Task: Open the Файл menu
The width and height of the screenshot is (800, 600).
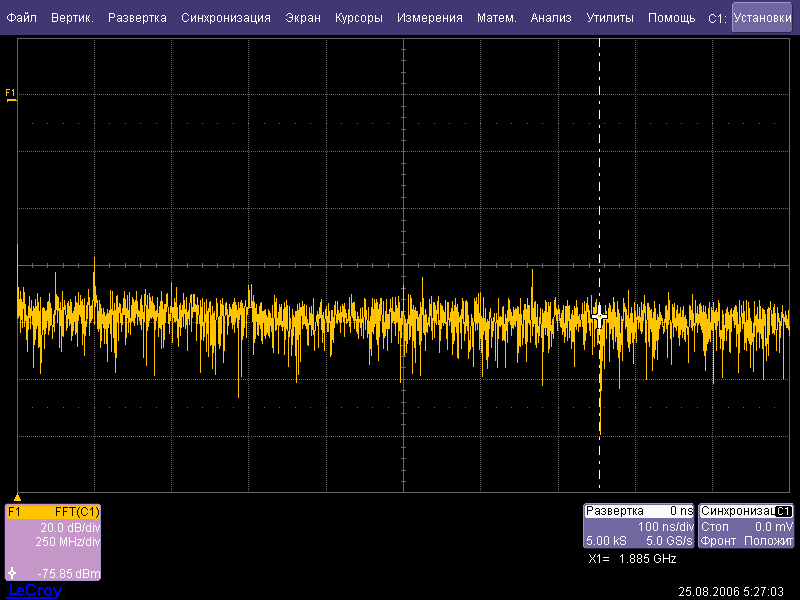Action: (22, 18)
